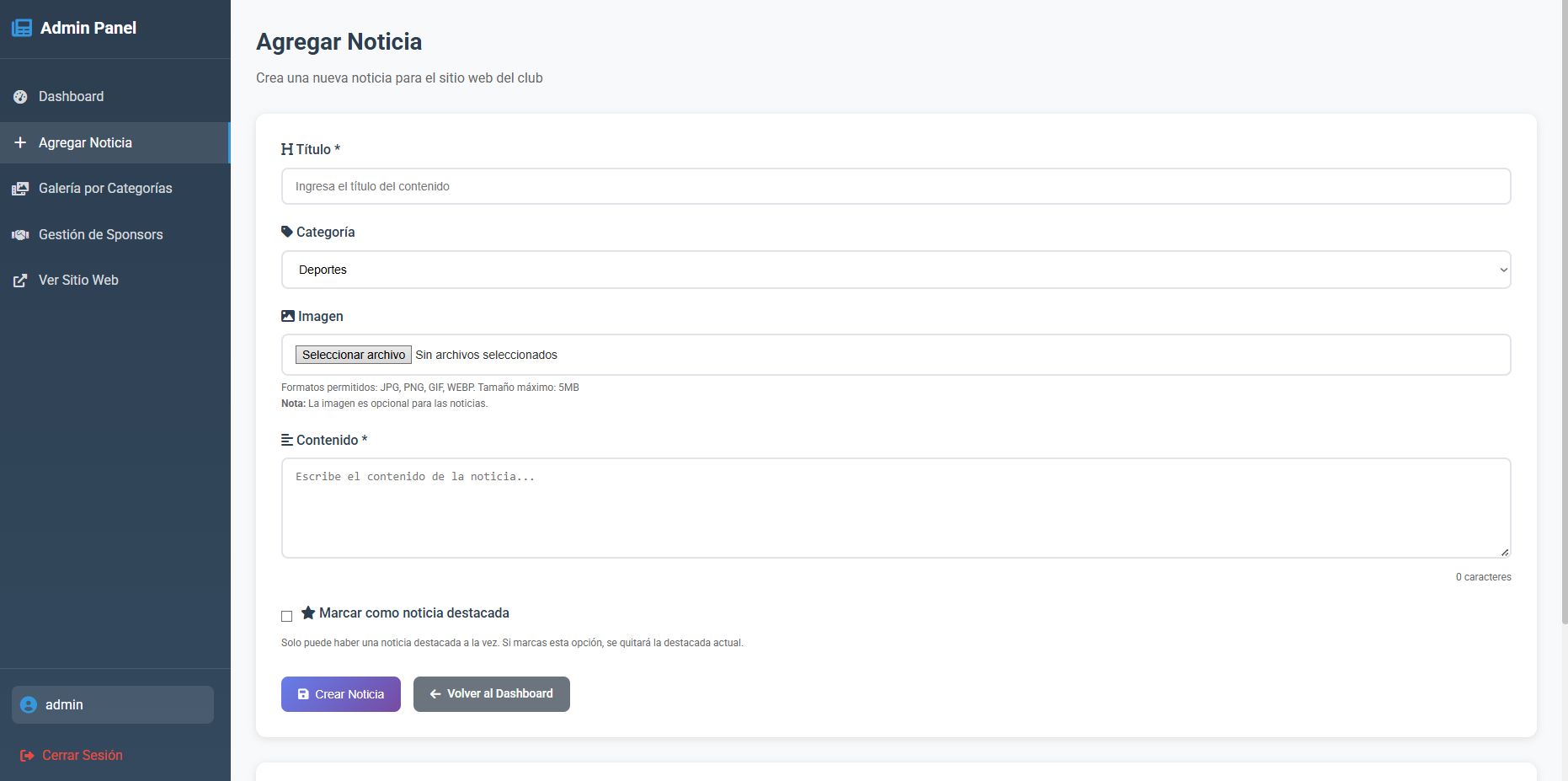Click the plus icon beside Agregar Noticia

[x=20, y=142]
